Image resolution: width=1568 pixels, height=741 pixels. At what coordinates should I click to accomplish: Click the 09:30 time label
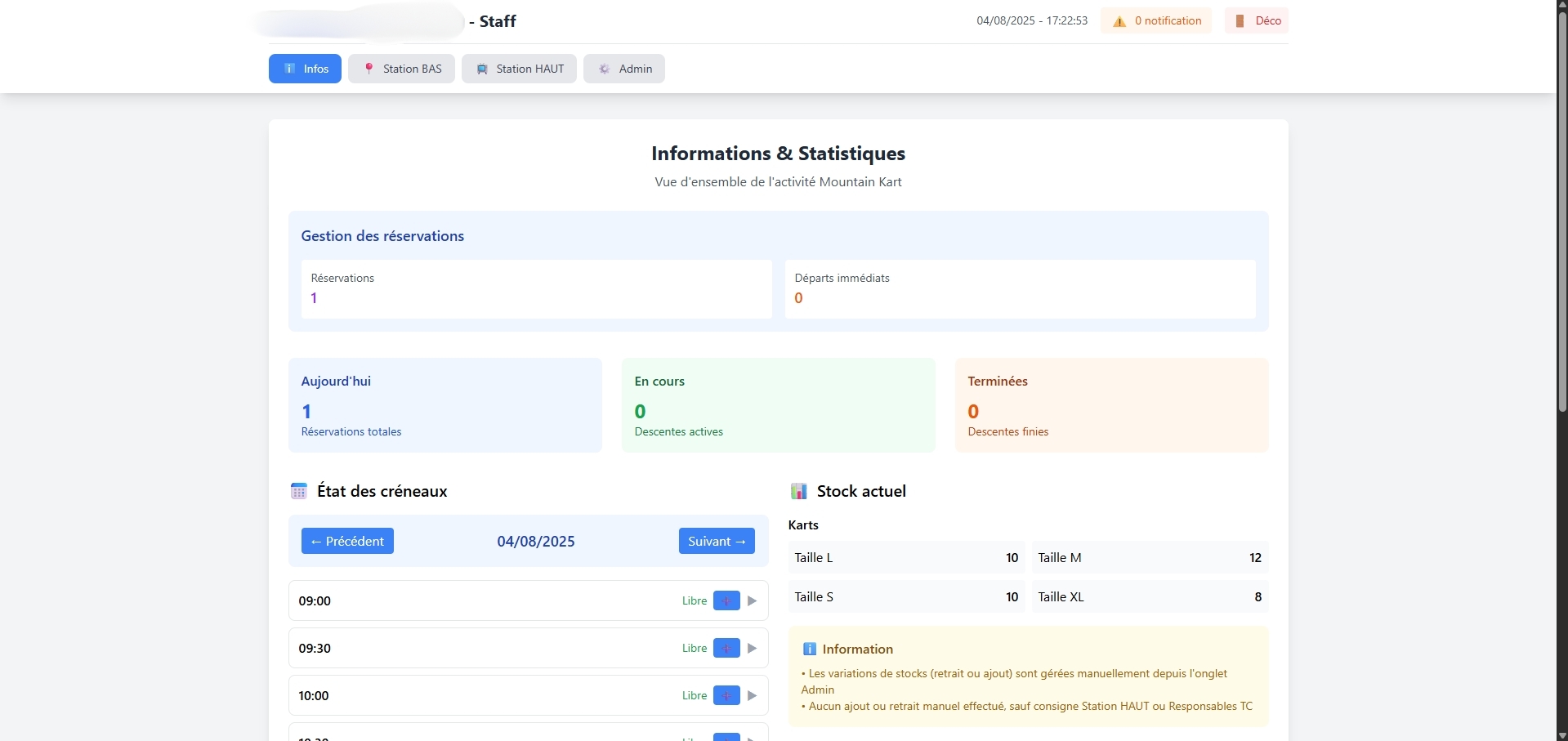click(315, 648)
